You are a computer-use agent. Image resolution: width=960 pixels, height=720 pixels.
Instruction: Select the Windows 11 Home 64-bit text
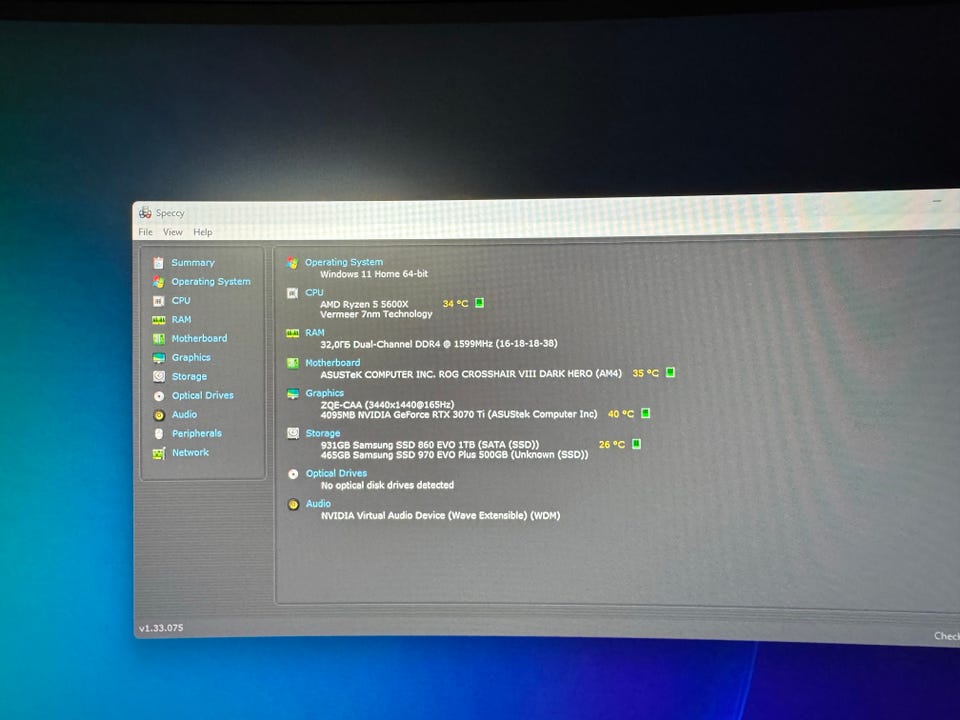pyautogui.click(x=374, y=274)
